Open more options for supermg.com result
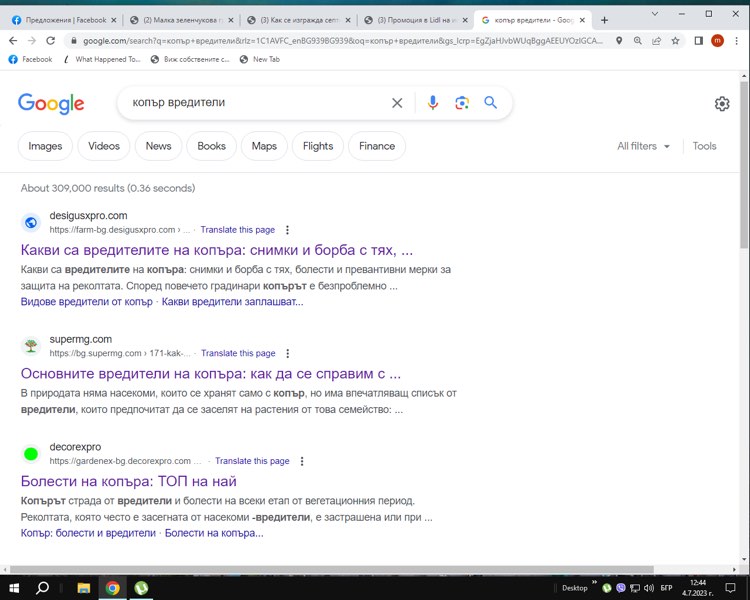 coord(287,354)
